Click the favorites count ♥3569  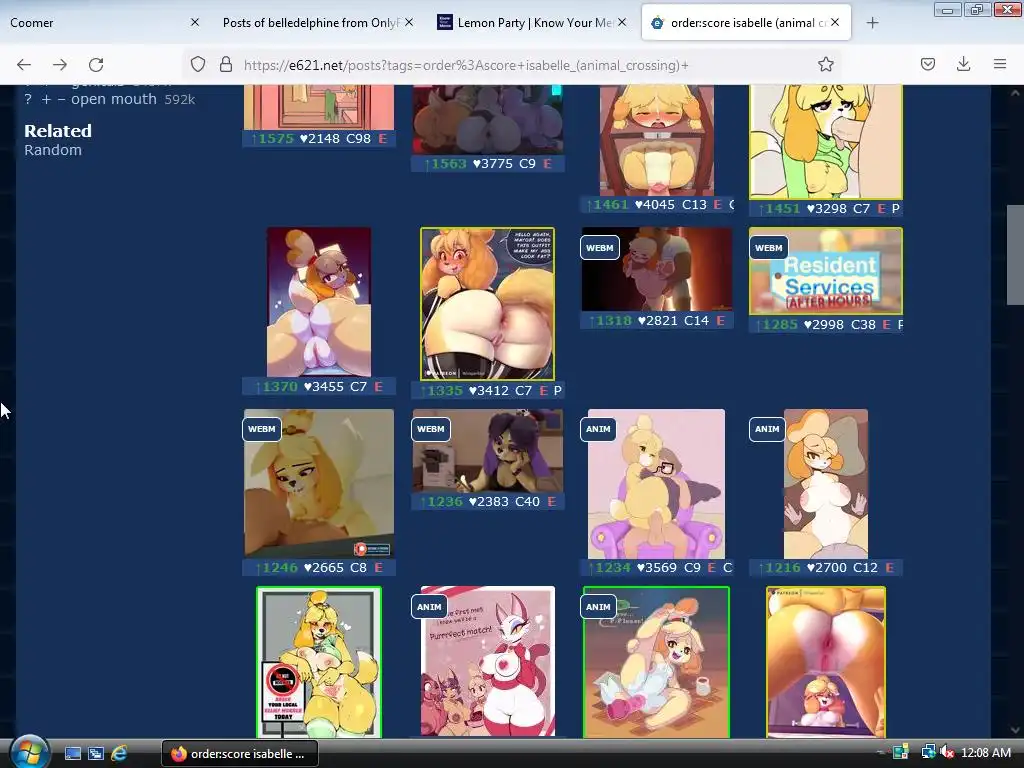coord(656,568)
